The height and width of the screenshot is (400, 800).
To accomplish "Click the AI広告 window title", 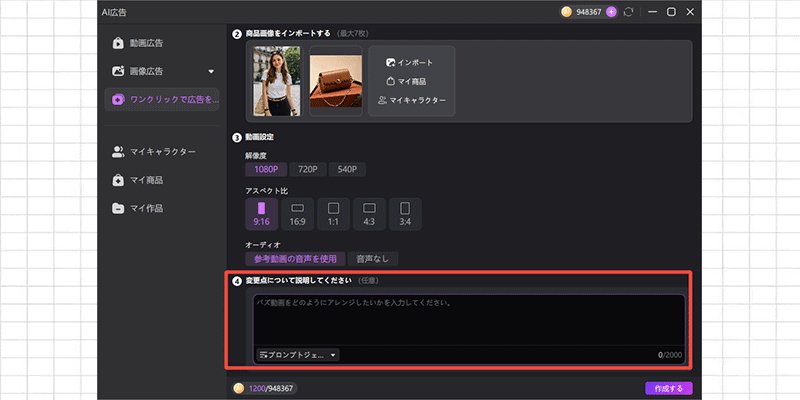I will [x=114, y=12].
